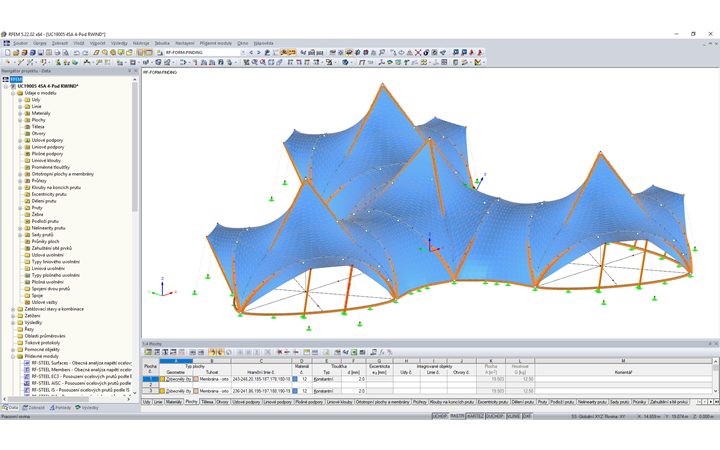Collapse the Přídavné moduly tree node
Image resolution: width=720 pixels, height=450 pixels.
click(x=13, y=356)
